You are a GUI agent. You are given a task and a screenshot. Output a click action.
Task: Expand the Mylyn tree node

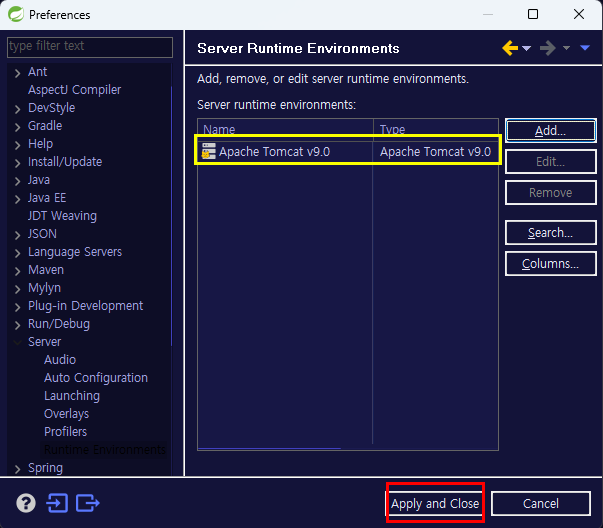click(x=17, y=289)
